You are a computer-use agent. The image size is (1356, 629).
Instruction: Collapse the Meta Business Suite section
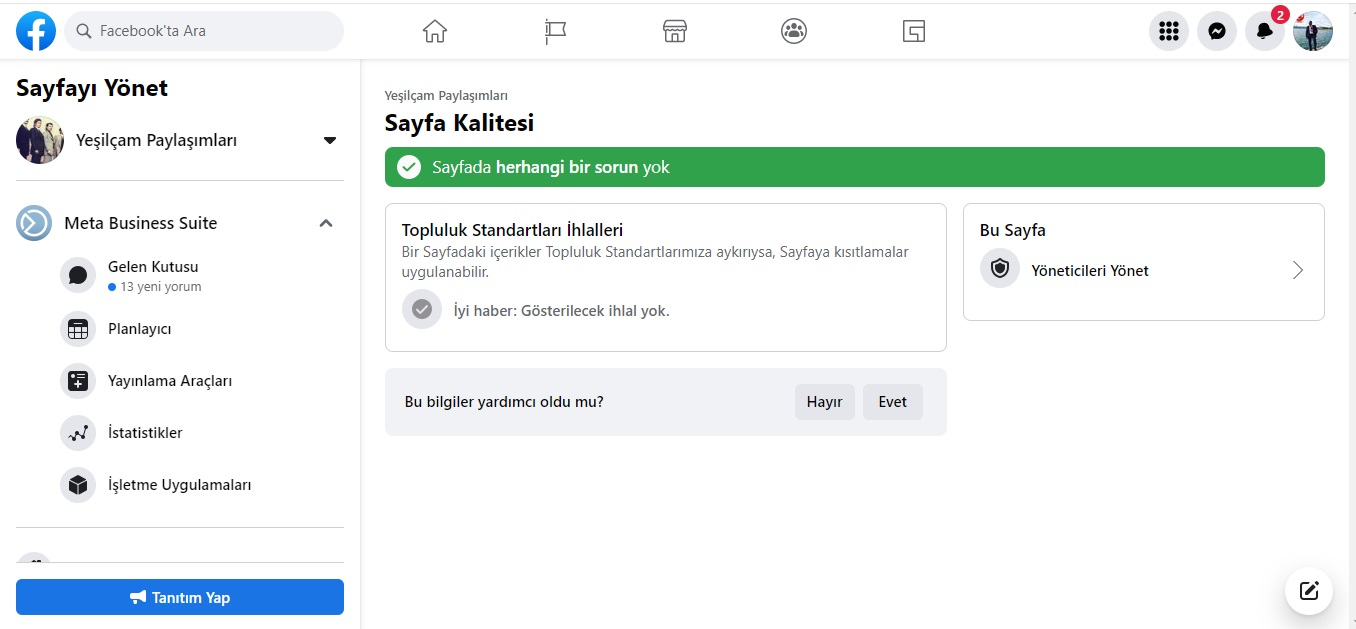click(x=326, y=223)
